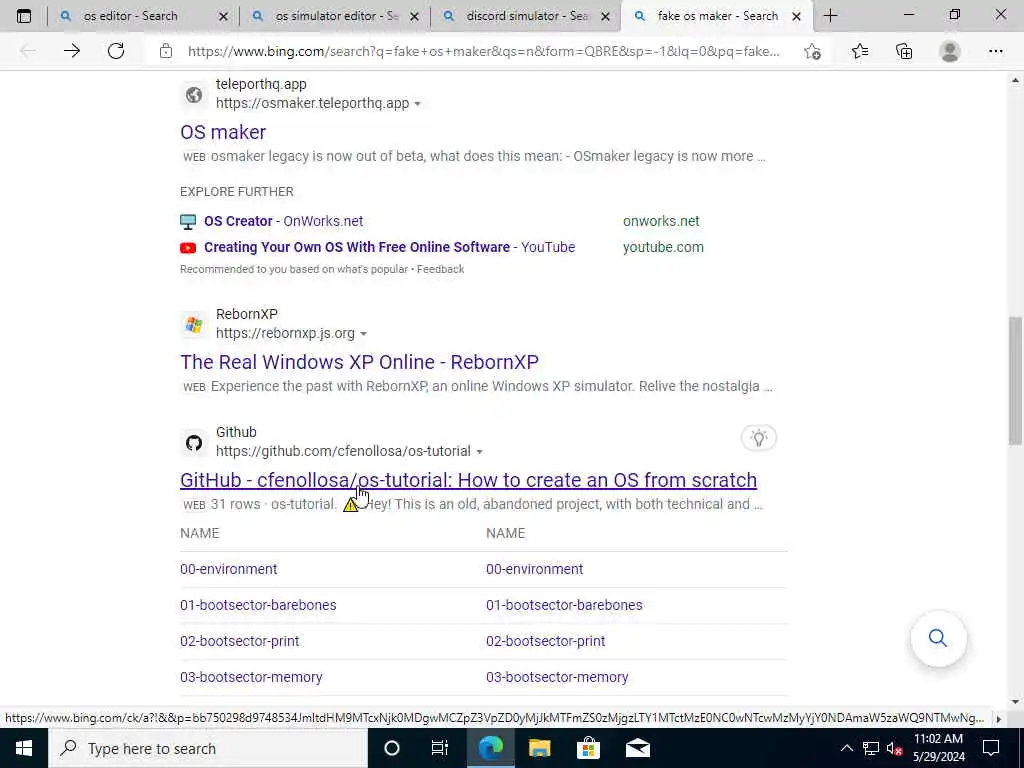Click the address bar URL field
The image size is (1024, 768).
(483, 51)
